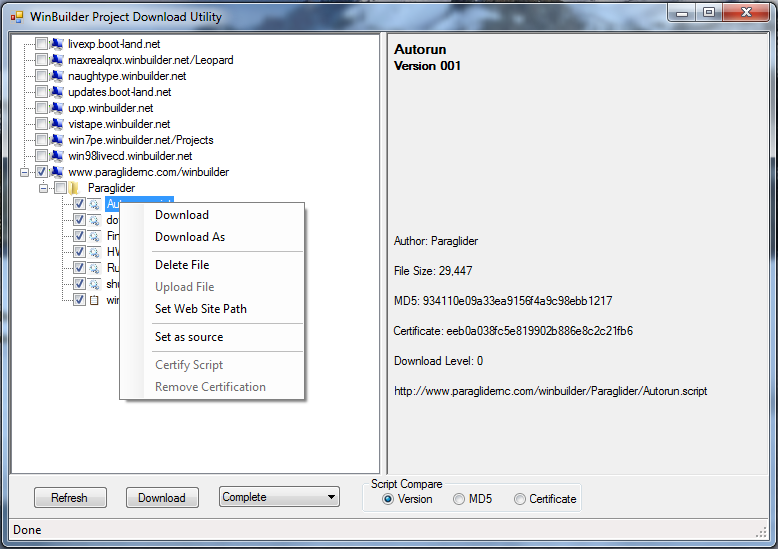The width and height of the screenshot is (778, 549).
Task: Click the script icon beside Autorun
Action: (94, 204)
